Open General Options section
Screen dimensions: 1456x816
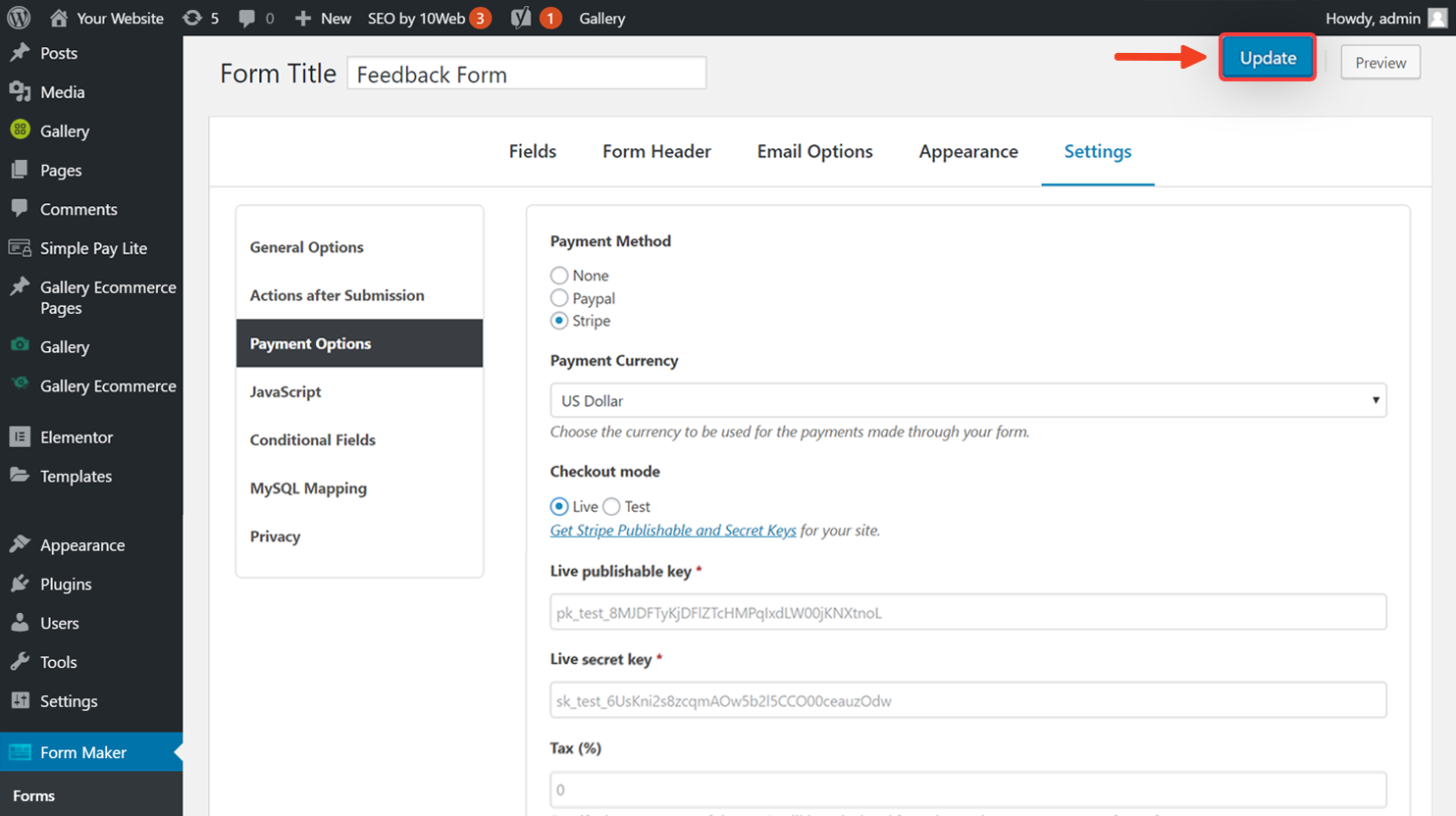(359, 247)
